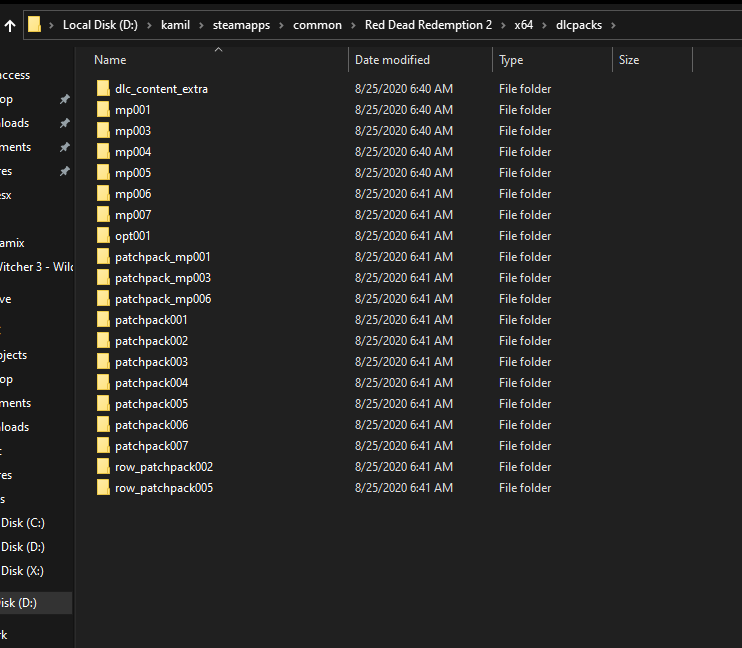The image size is (742, 648).
Task: Open Disk (C:) in navigation pane
Action: [x=23, y=523]
